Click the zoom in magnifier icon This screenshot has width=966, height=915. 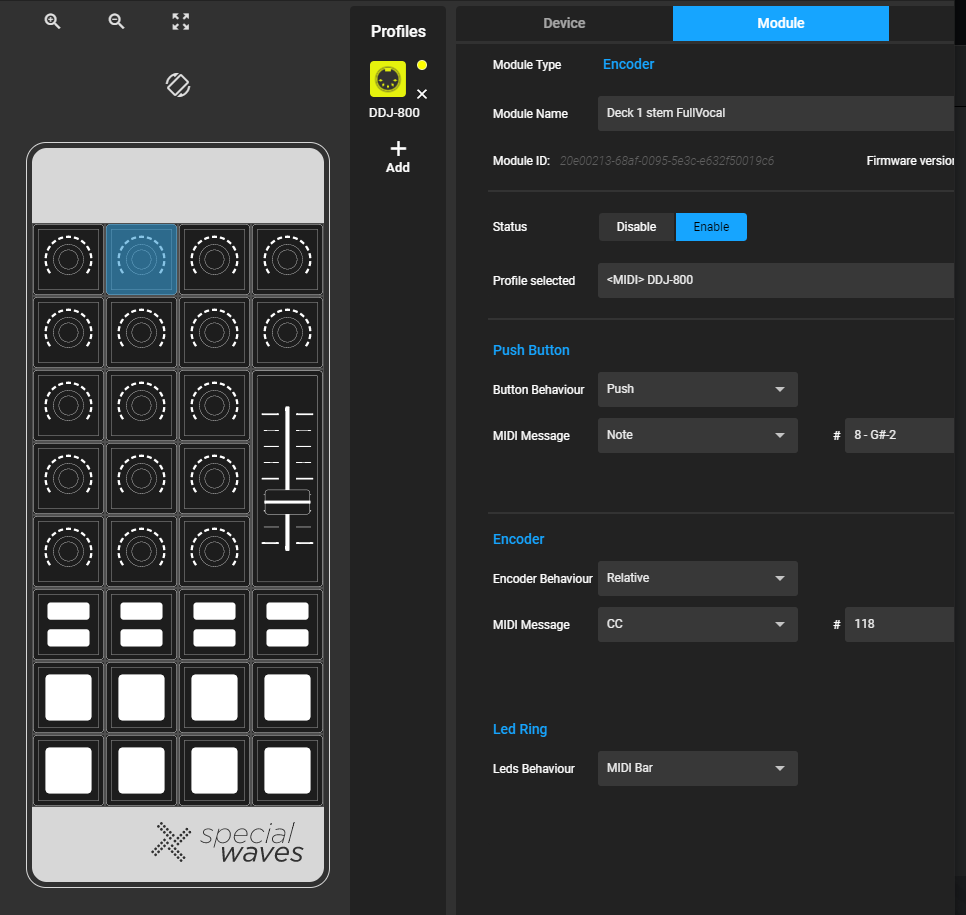[x=53, y=22]
